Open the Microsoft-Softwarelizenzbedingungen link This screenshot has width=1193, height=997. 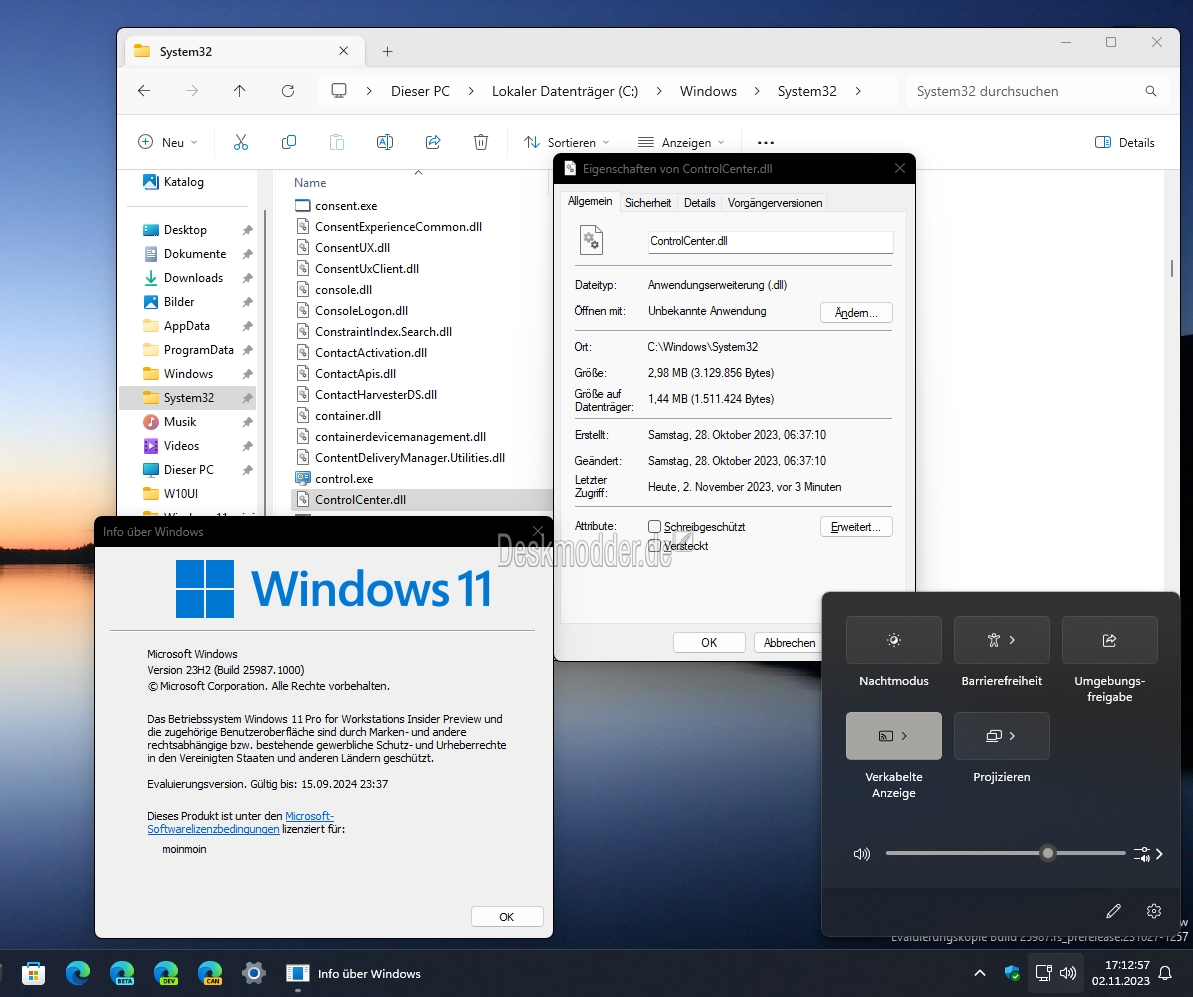[x=240, y=823]
